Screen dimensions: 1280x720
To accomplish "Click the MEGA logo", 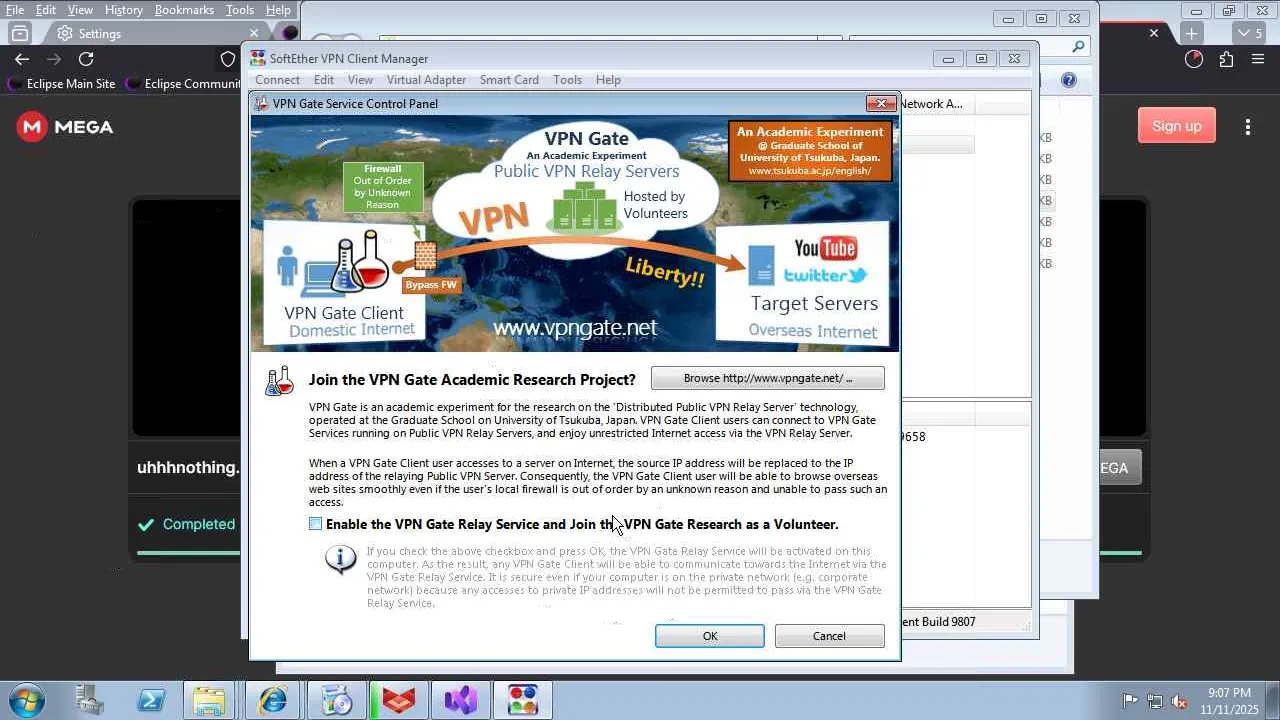I will pyautogui.click(x=65, y=127).
